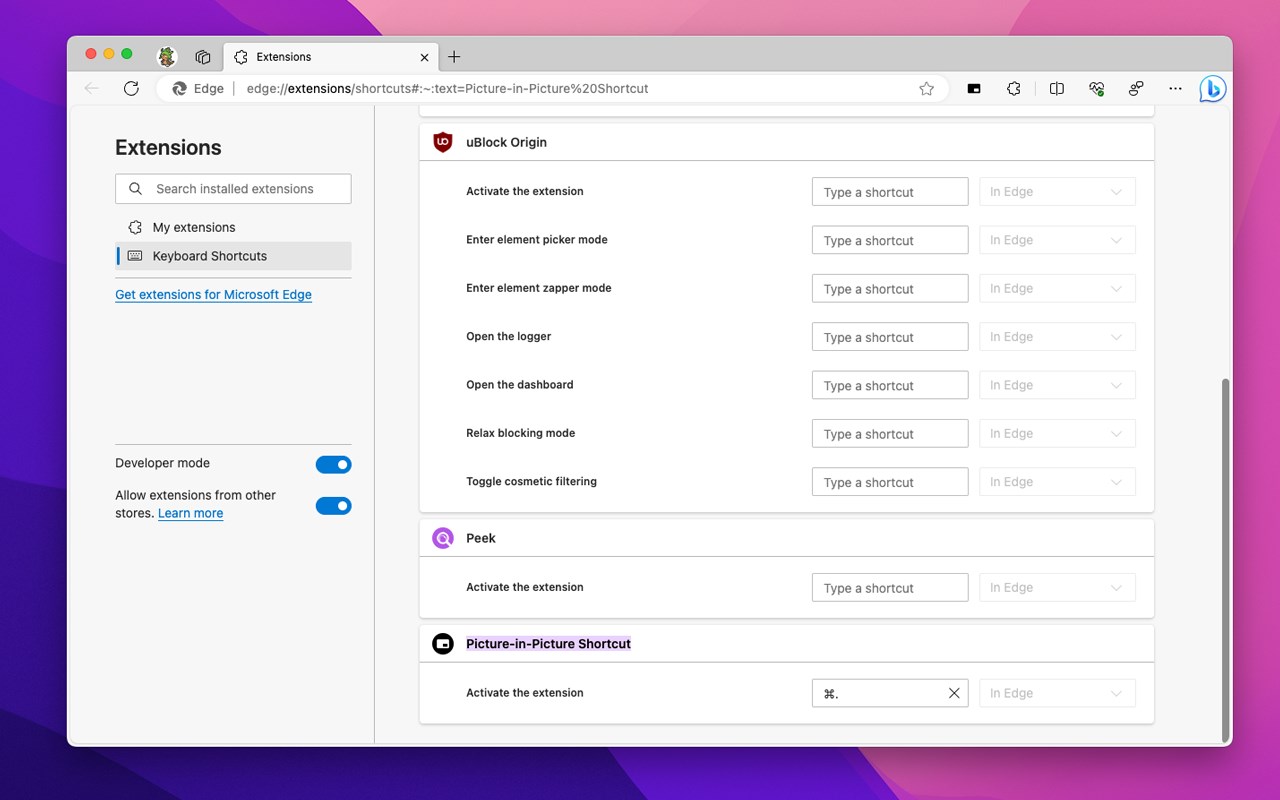Screen dimensions: 1280x800
Task: Click the Toggle cosmetic filtering label
Action: point(531,481)
